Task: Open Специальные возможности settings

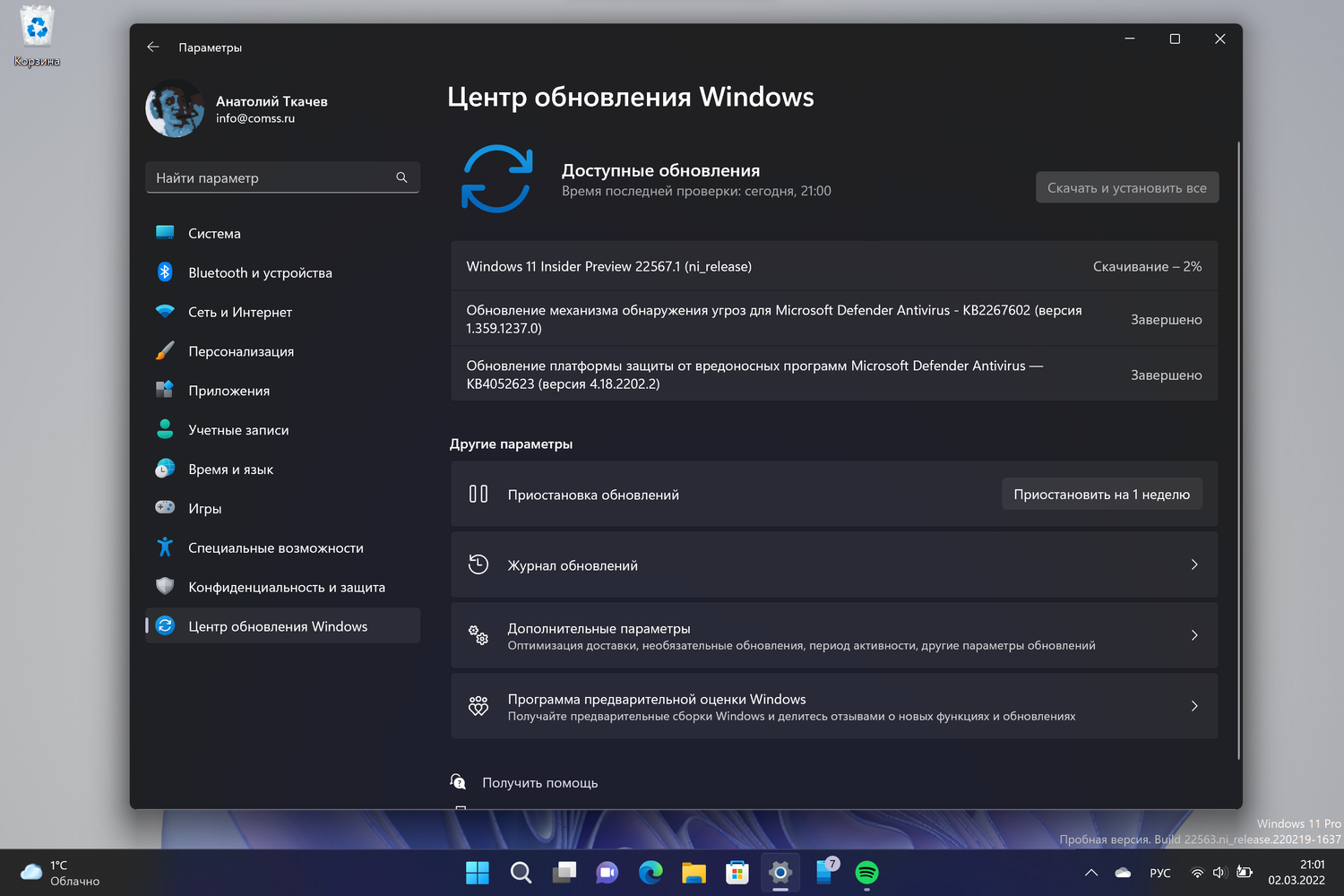Action: pos(275,547)
